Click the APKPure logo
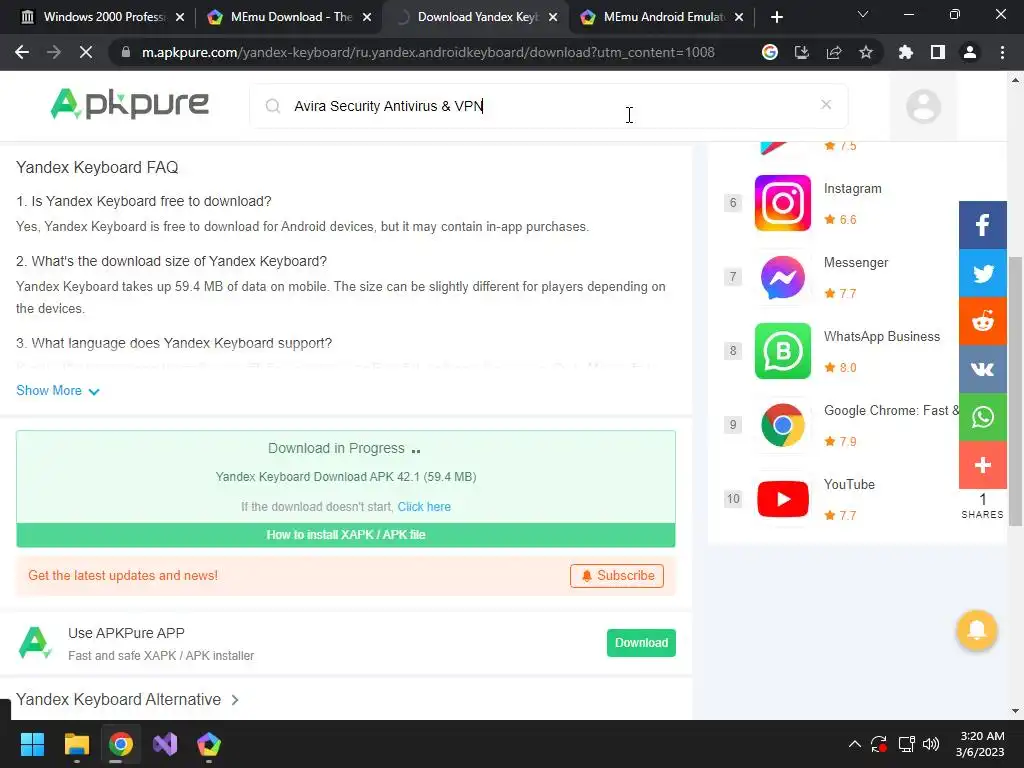1024x768 pixels. (129, 104)
